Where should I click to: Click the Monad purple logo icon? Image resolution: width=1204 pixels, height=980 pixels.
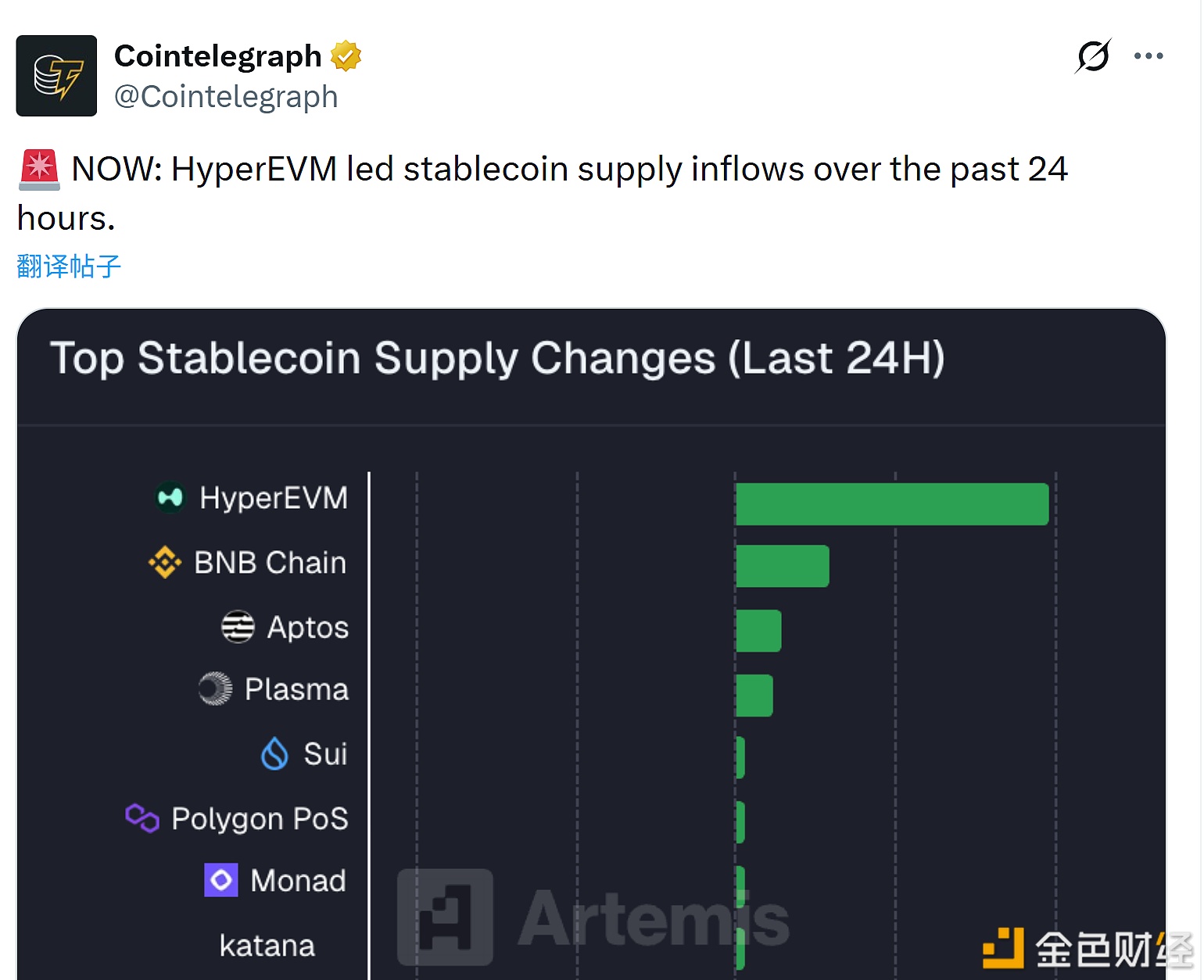coord(221,881)
